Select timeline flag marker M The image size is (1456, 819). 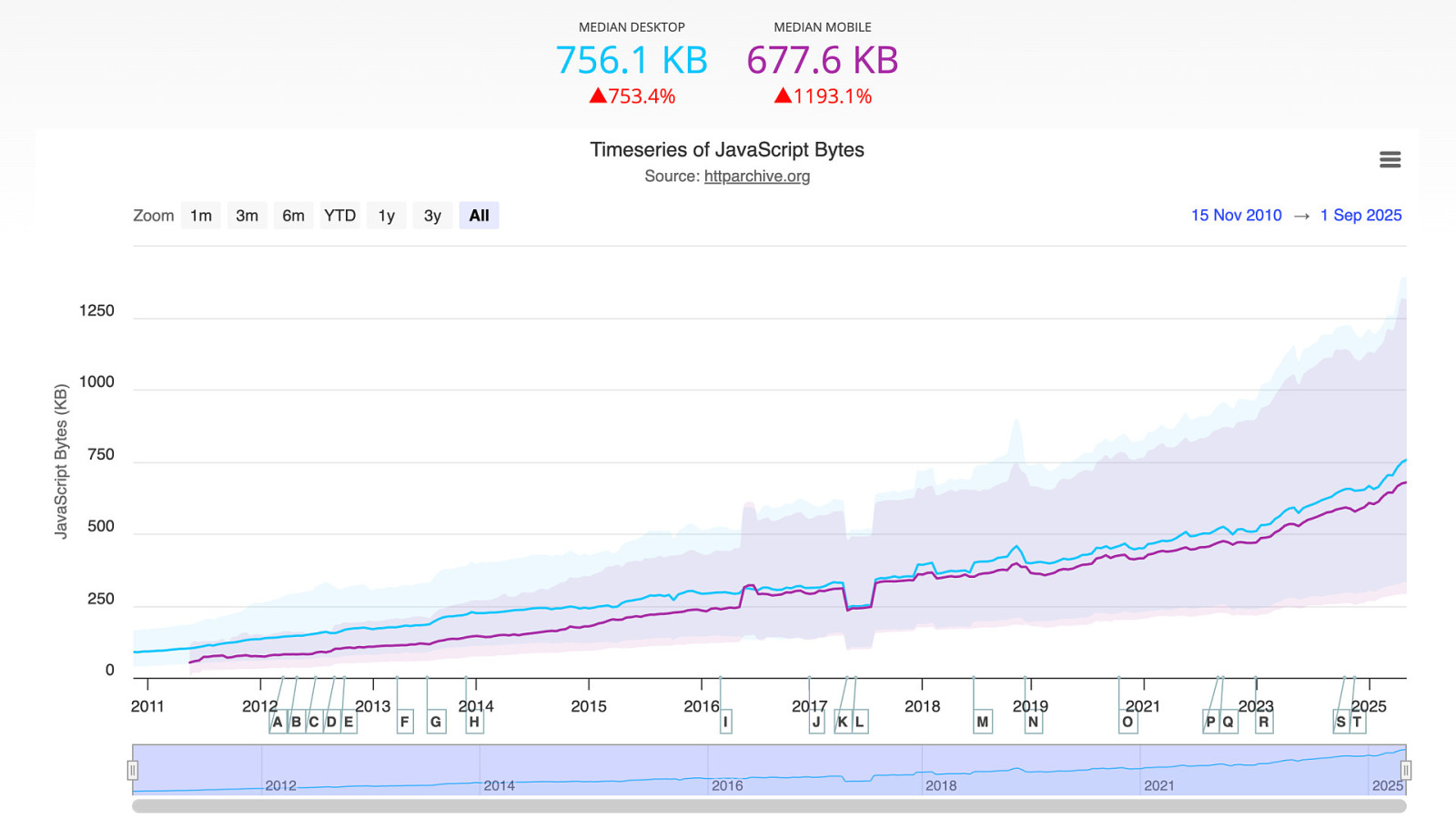point(982,722)
